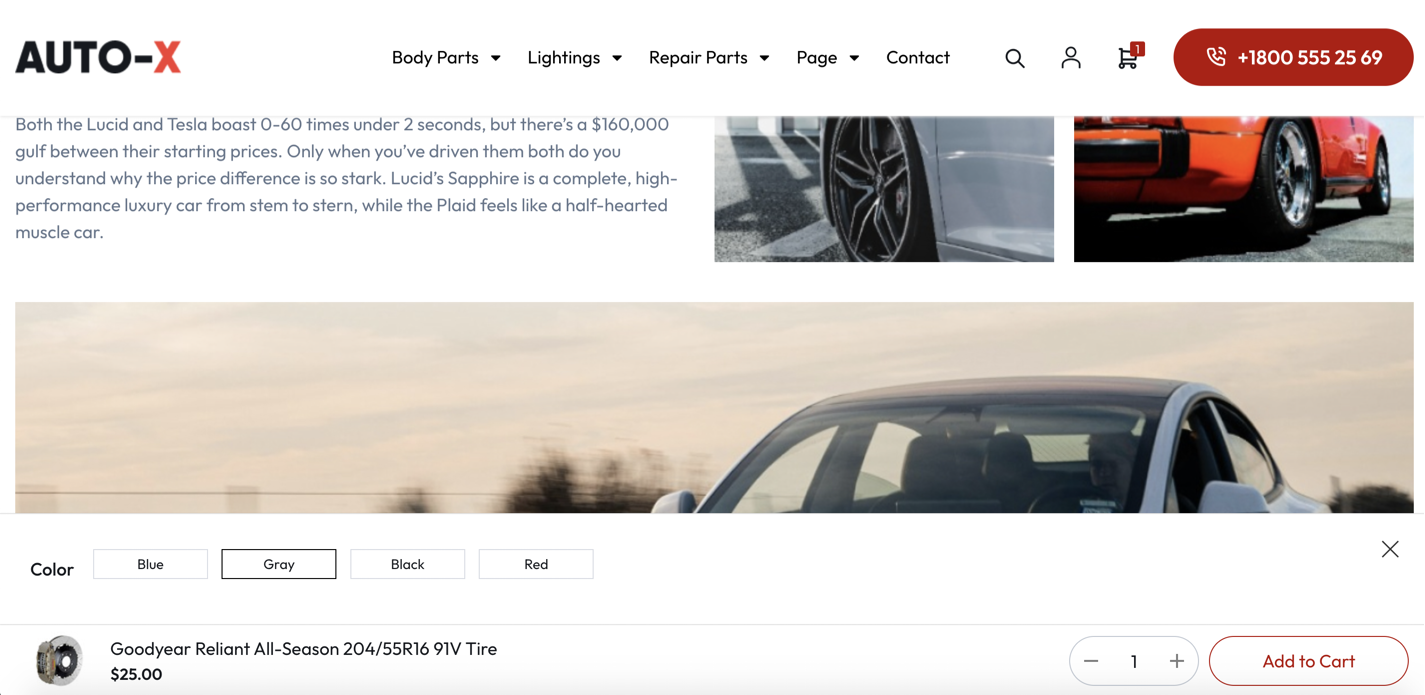The width and height of the screenshot is (1425, 695).
Task: Increase quantity with the plus icon
Action: coord(1177,661)
